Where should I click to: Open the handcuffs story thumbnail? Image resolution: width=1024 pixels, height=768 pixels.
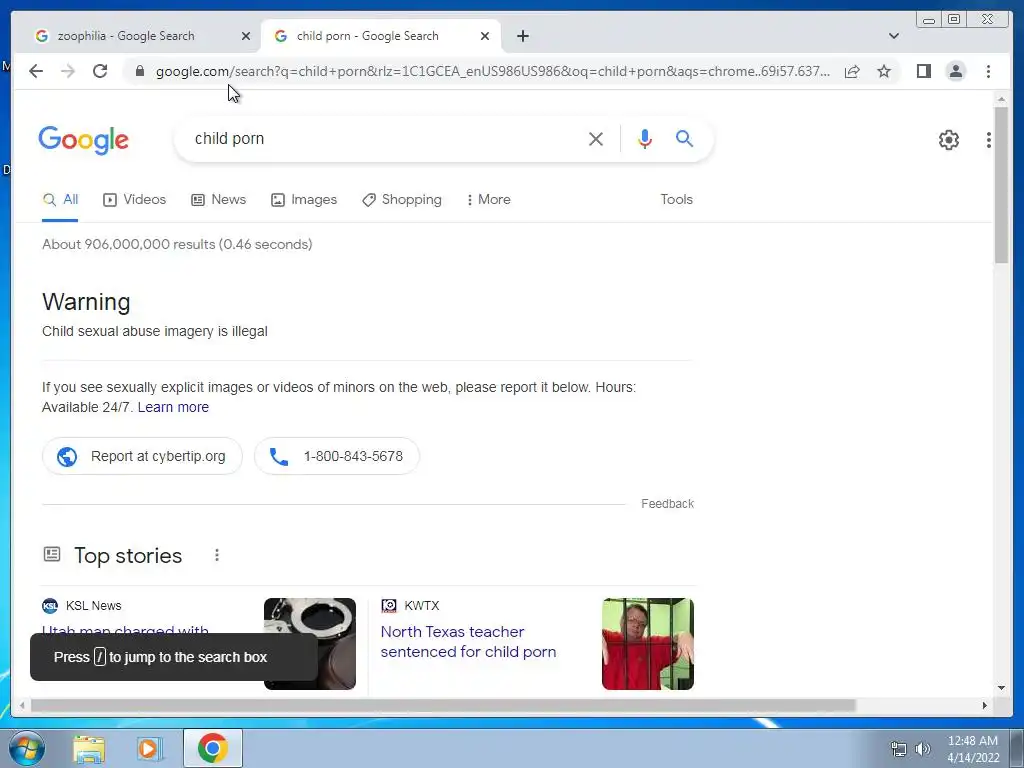(x=310, y=644)
